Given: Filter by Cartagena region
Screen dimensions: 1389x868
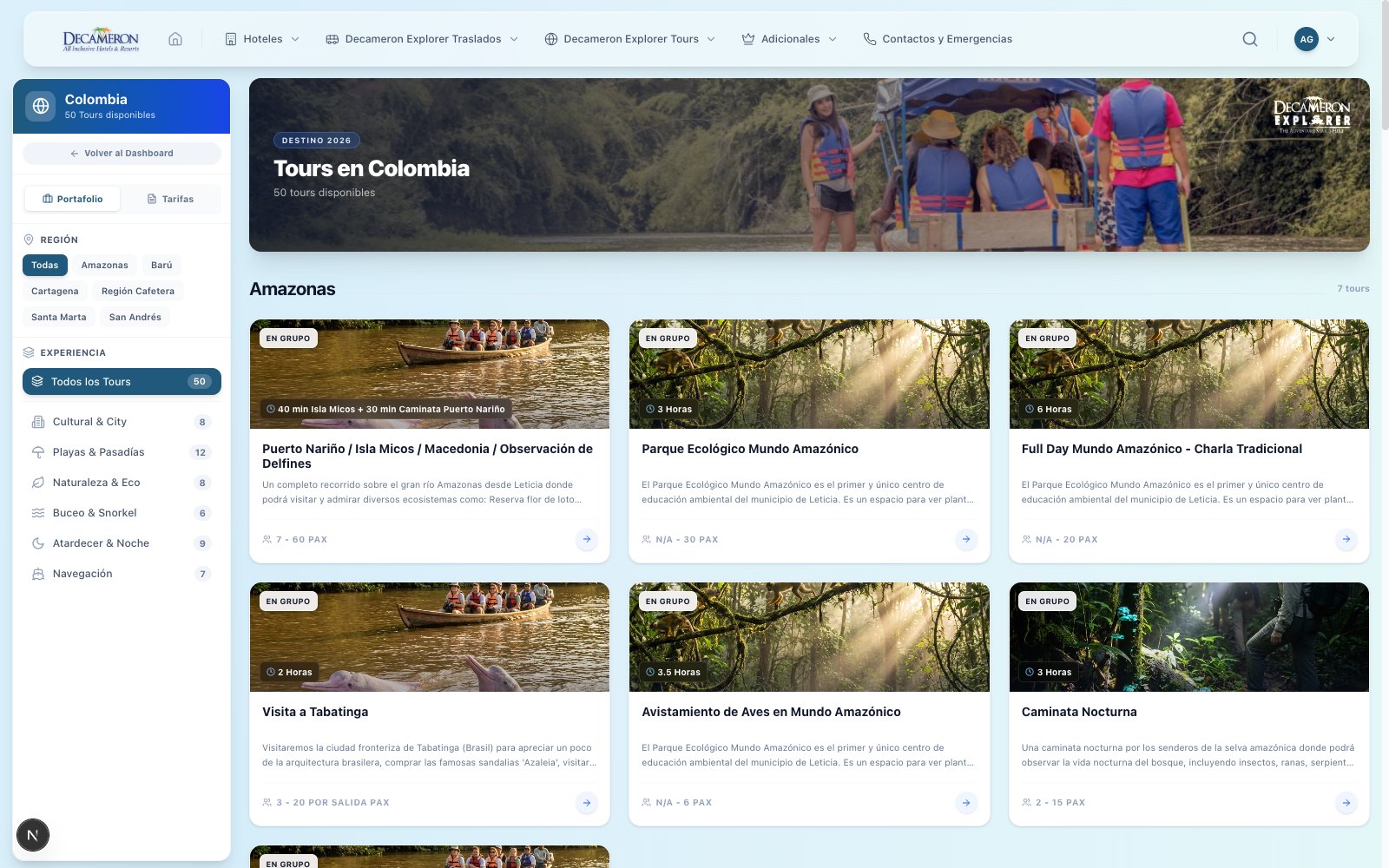Looking at the screenshot, I should (x=55, y=291).
